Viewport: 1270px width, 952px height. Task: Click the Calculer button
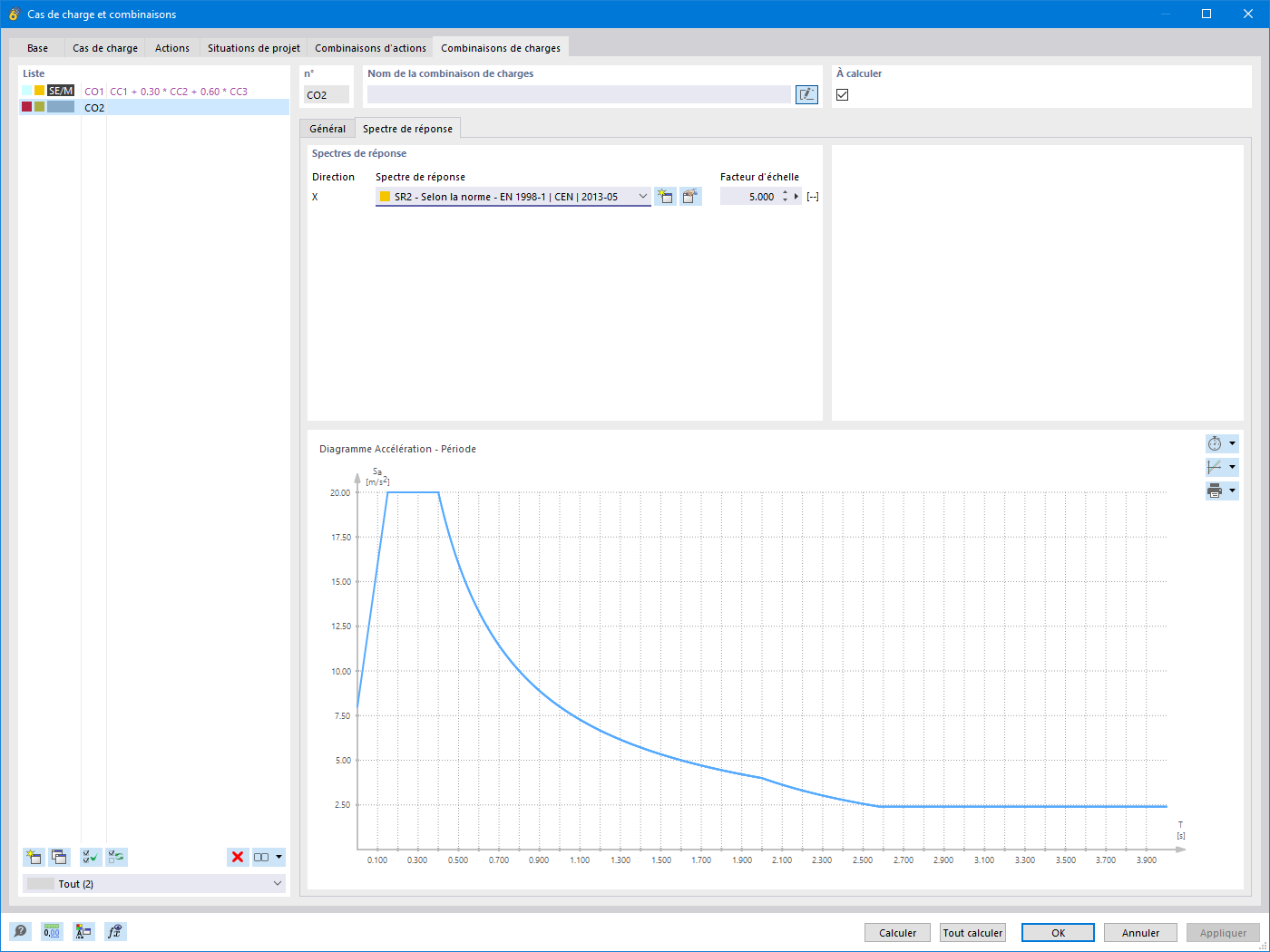898,933
